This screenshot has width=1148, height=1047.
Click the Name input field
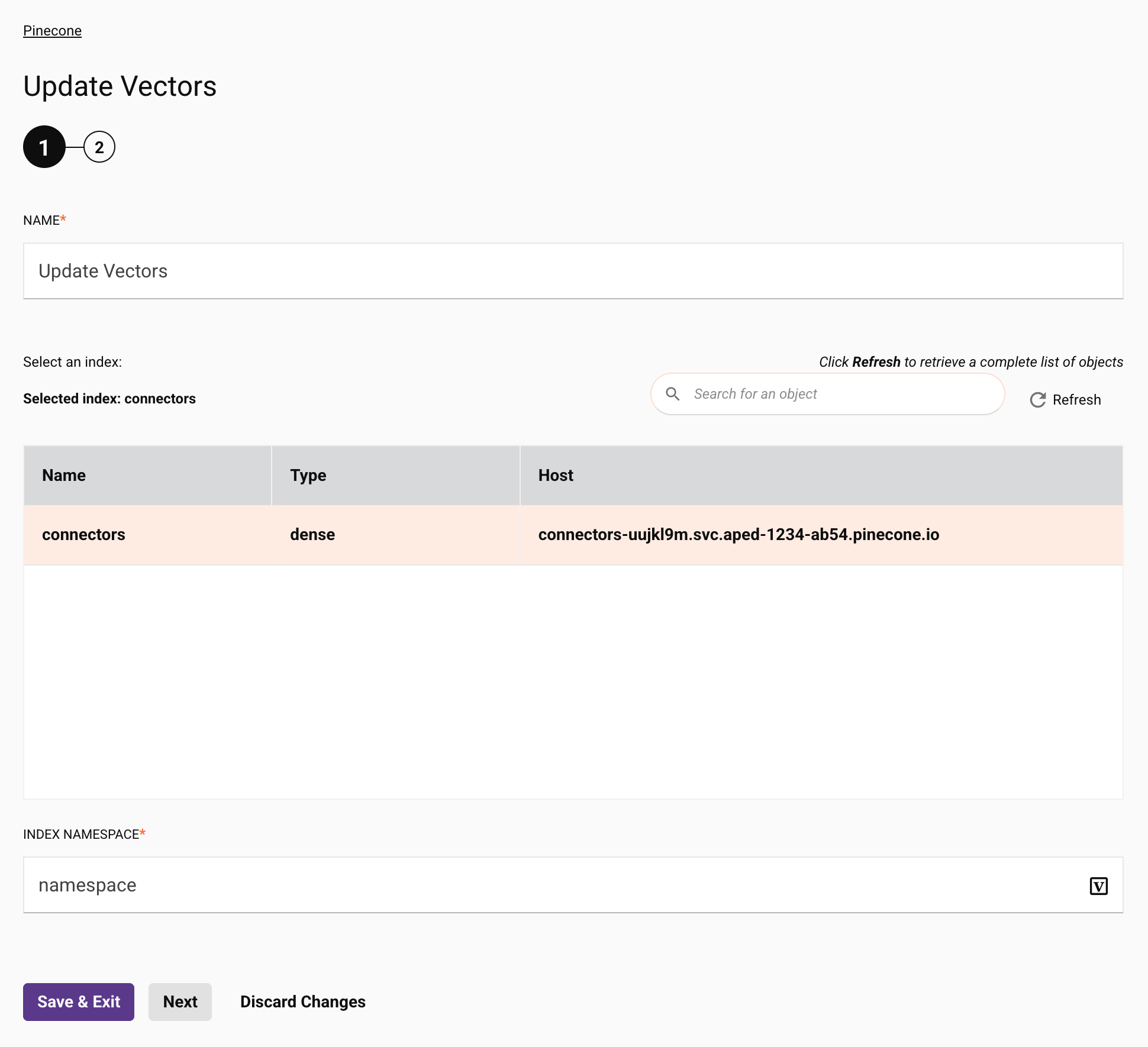[573, 271]
